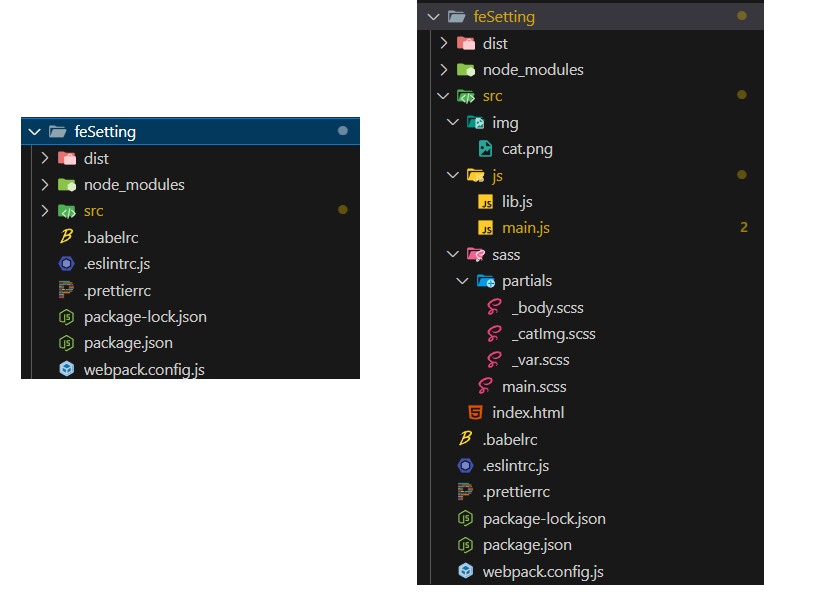Click Sass icon beside main.scss
Viewport: 825px width, 602px height.
pyautogui.click(x=485, y=386)
